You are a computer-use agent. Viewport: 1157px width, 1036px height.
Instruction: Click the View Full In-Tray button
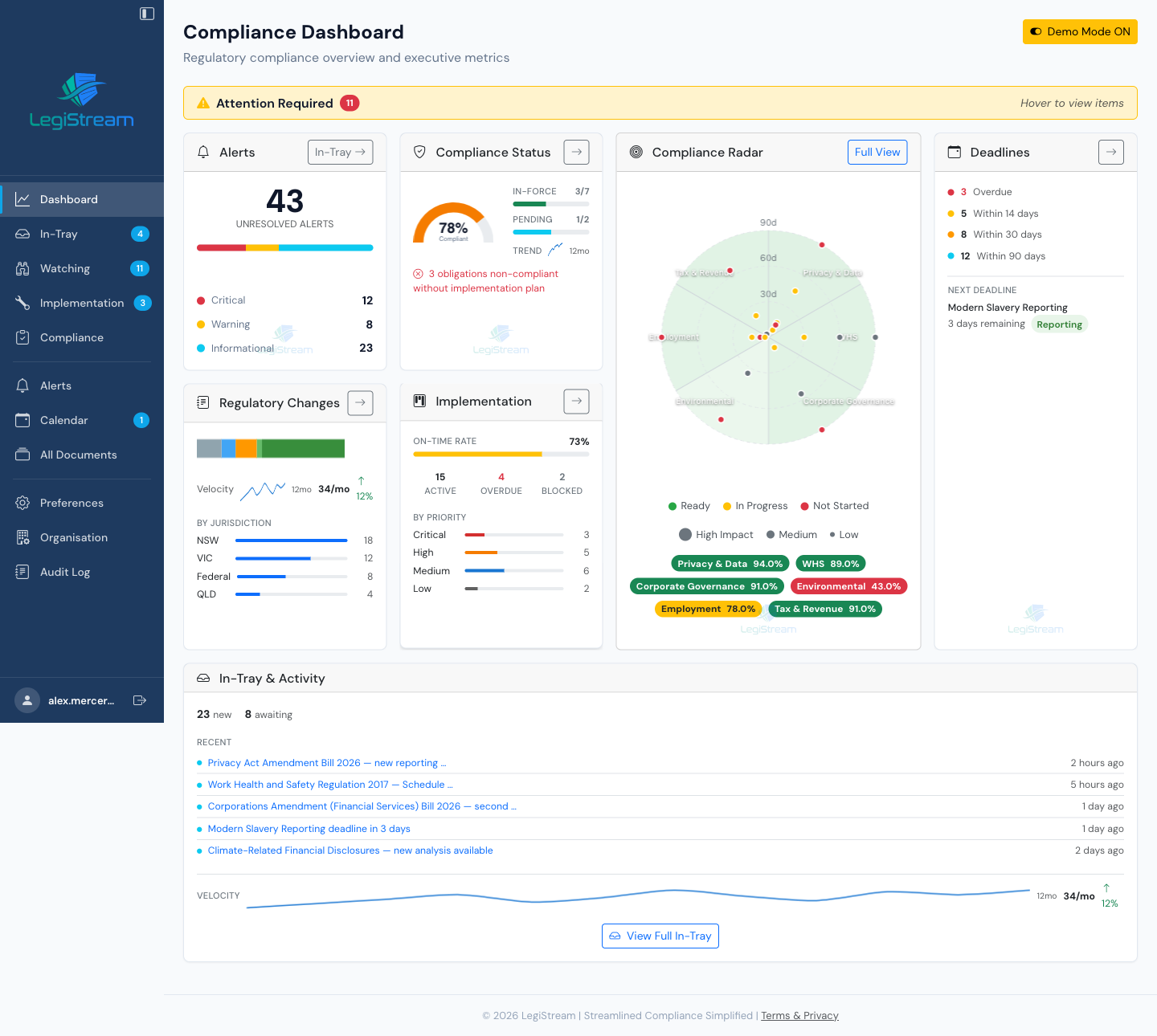(660, 936)
